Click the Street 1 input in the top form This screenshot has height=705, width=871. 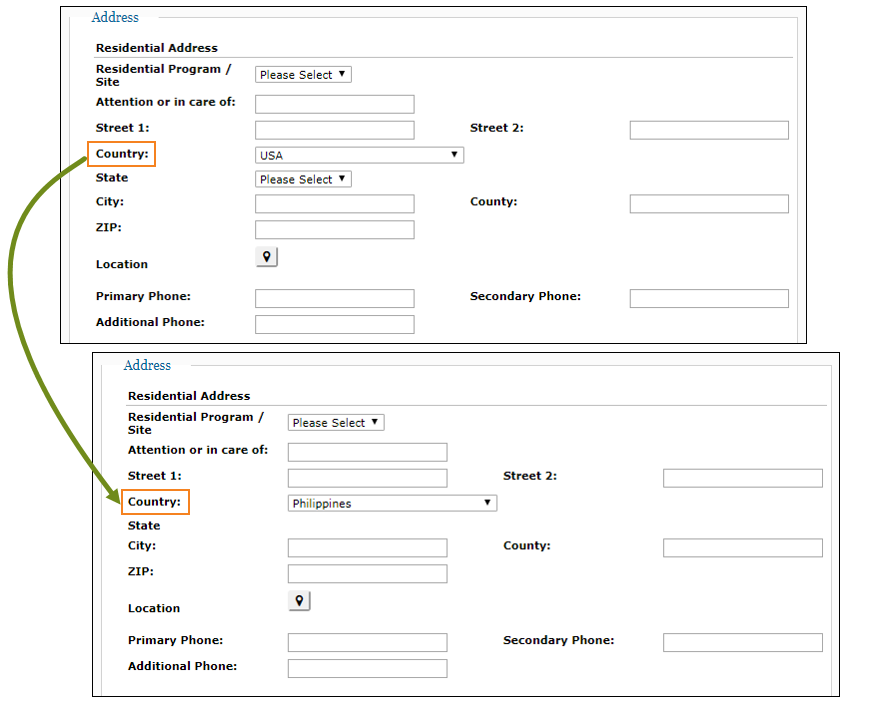(x=334, y=129)
